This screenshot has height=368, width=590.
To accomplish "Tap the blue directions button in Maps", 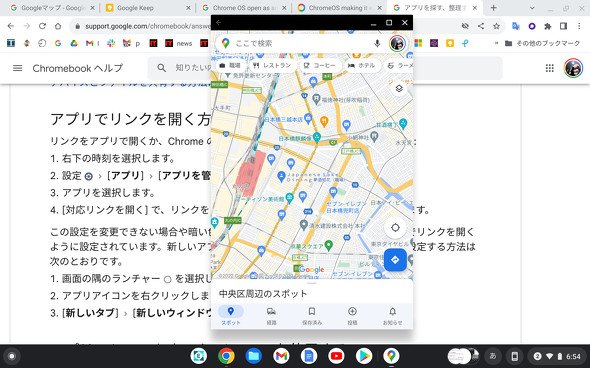I will [395, 260].
